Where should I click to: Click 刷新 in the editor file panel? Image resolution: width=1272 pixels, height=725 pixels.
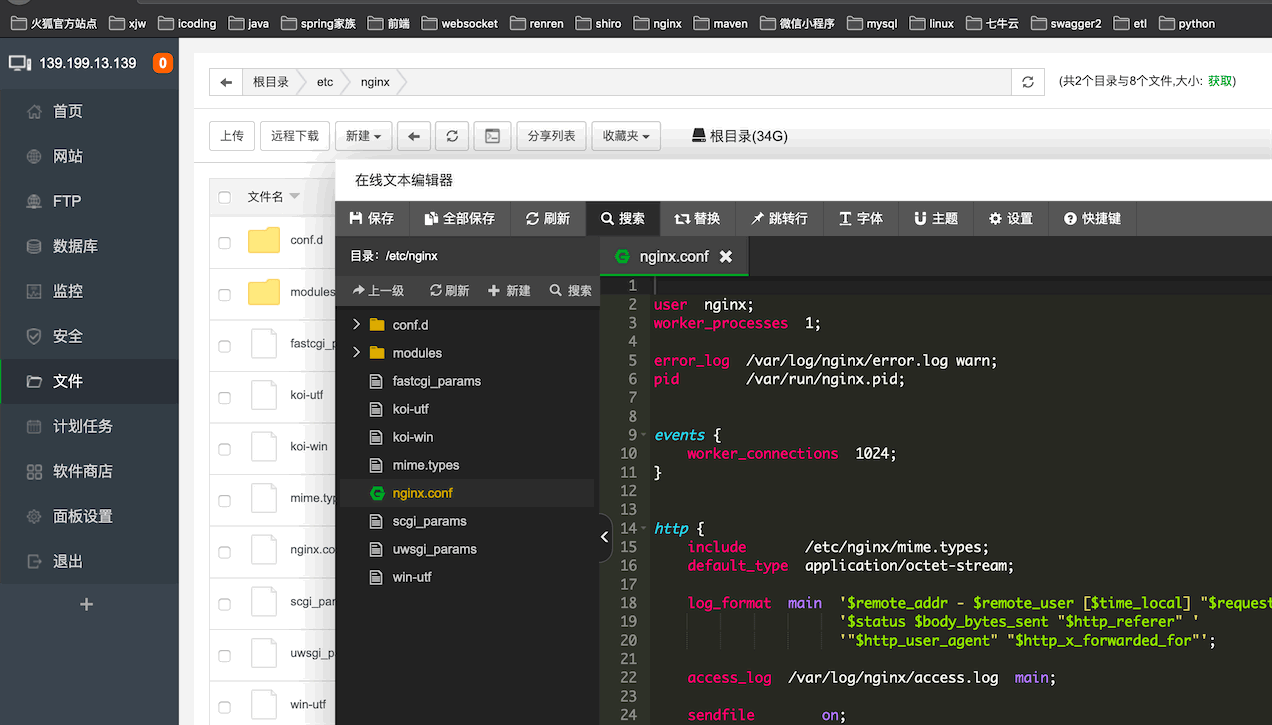pyautogui.click(x=449, y=290)
